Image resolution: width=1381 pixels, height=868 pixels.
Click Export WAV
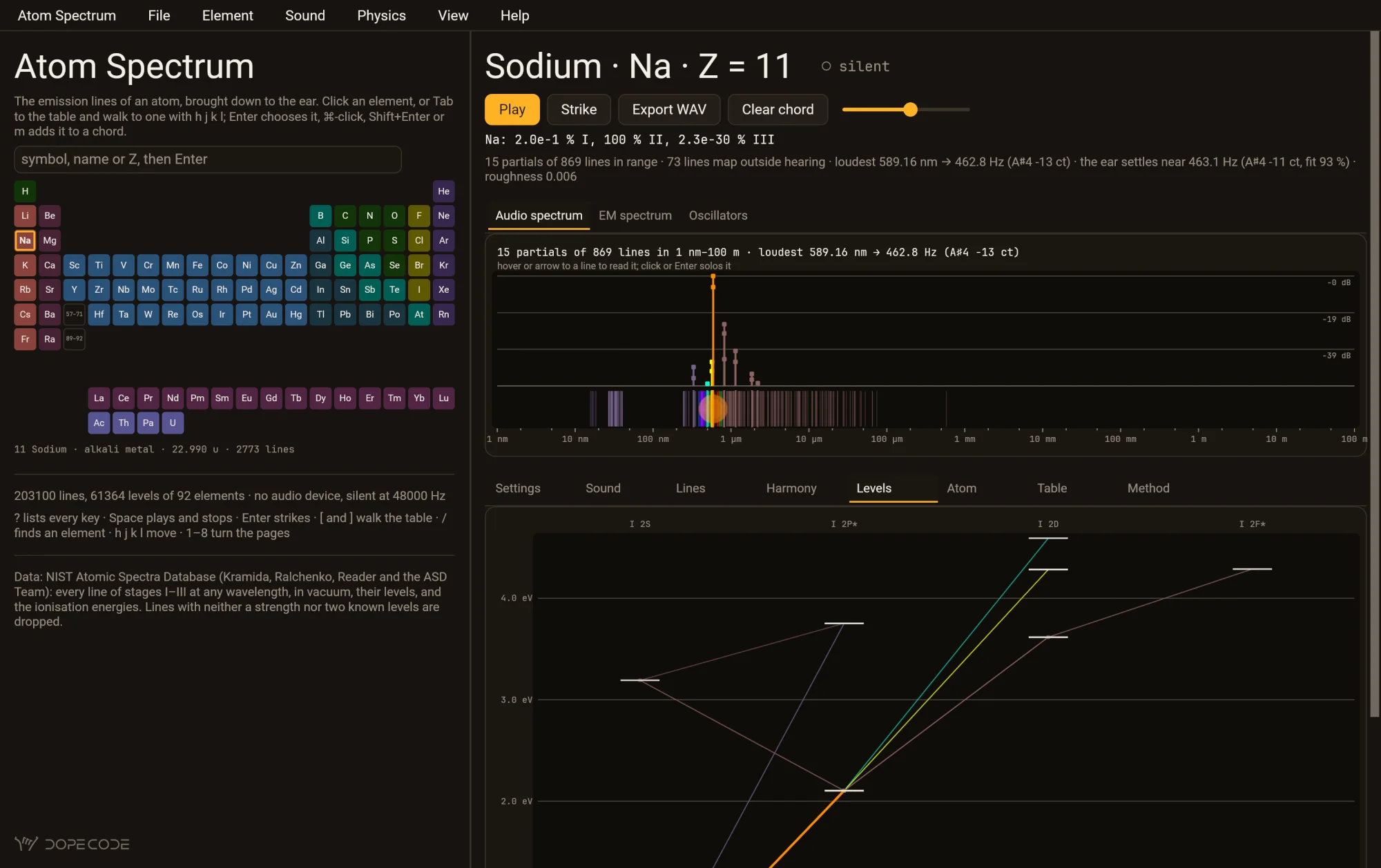[669, 109]
